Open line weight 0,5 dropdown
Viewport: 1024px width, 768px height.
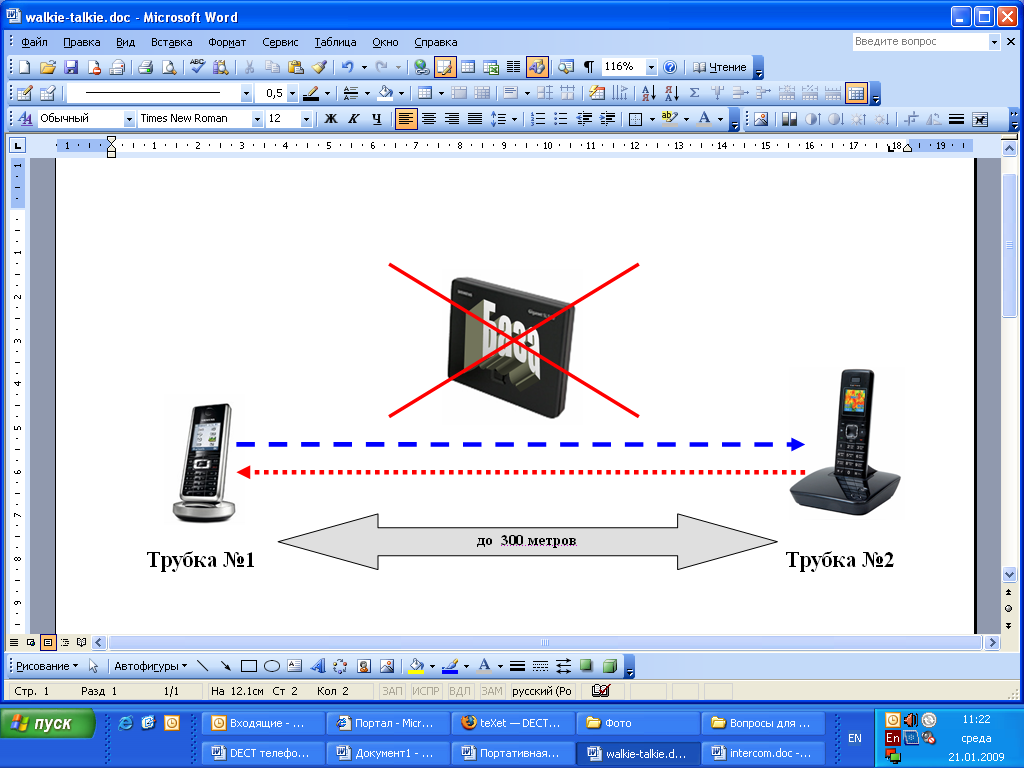pyautogui.click(x=293, y=93)
